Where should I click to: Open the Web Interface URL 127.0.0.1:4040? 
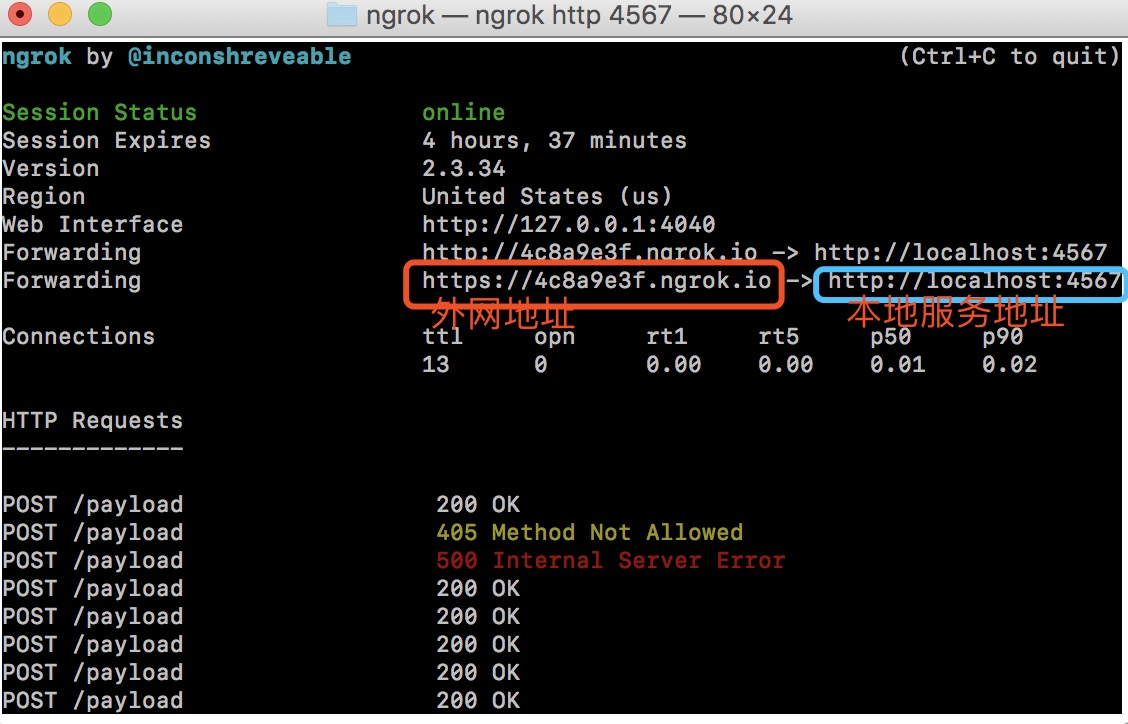point(568,225)
